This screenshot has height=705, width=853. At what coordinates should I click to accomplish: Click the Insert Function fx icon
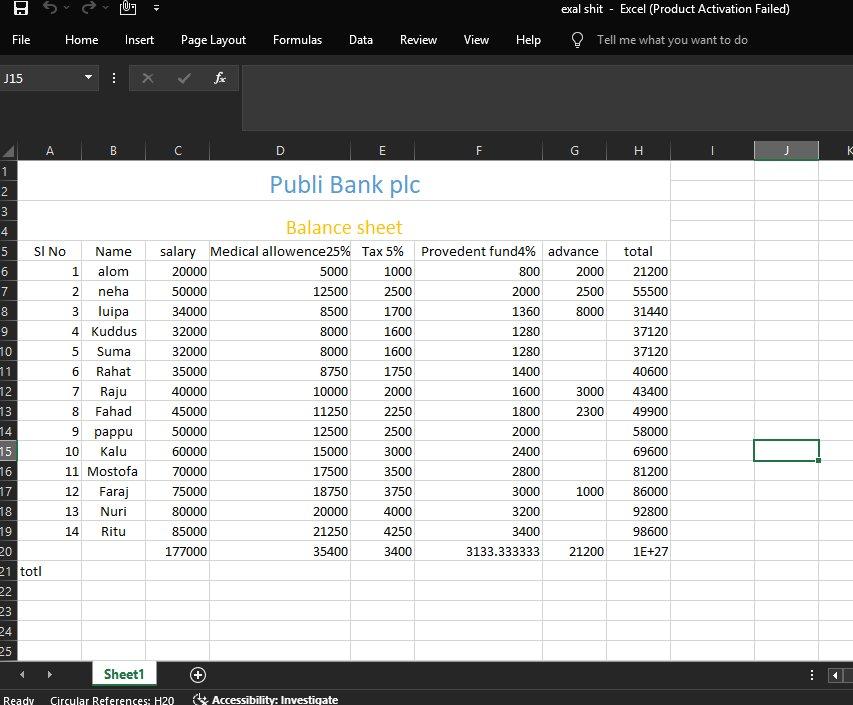219,78
